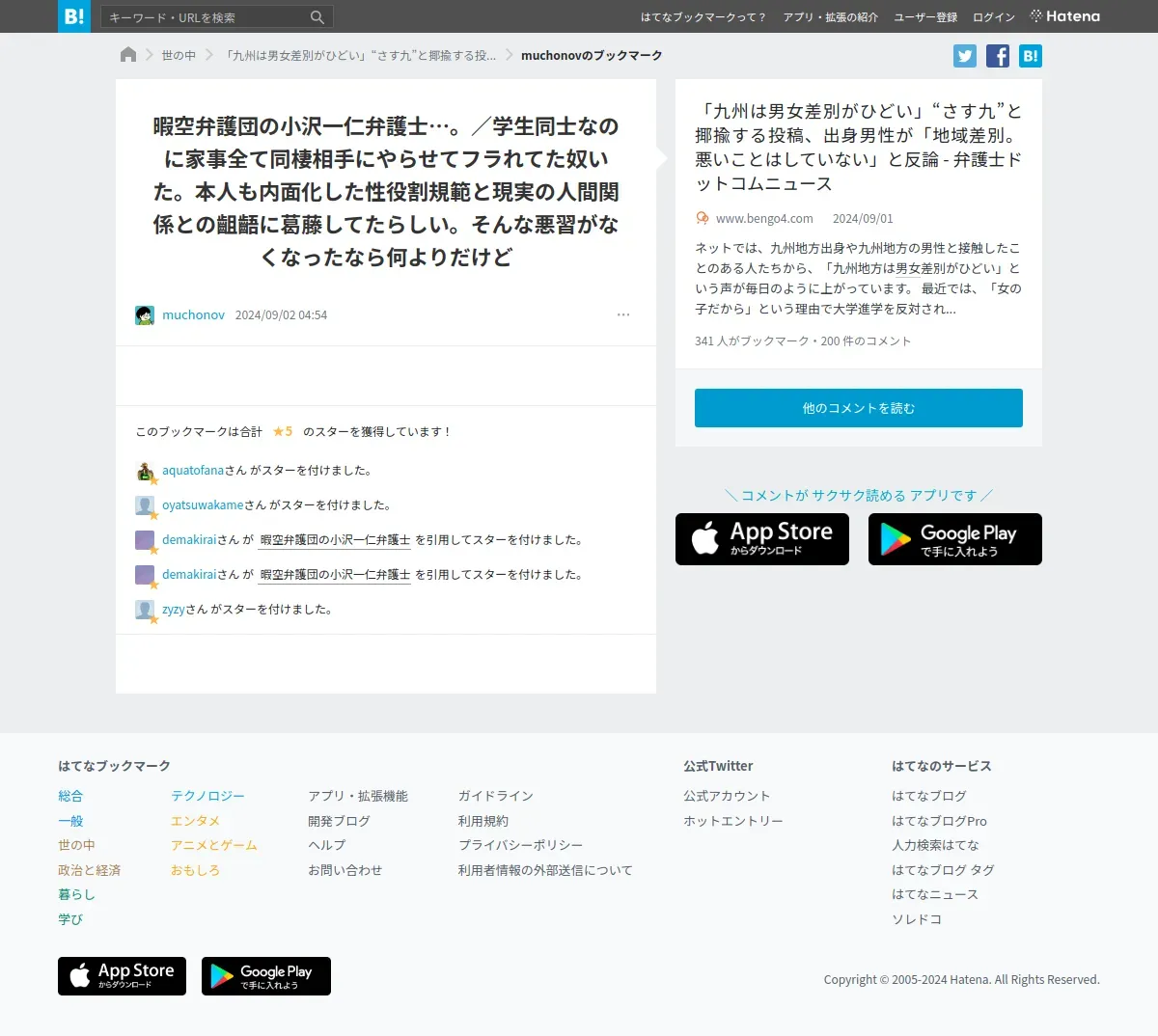
Task: Open ホットエントリー Twitter link
Action: pos(733,821)
